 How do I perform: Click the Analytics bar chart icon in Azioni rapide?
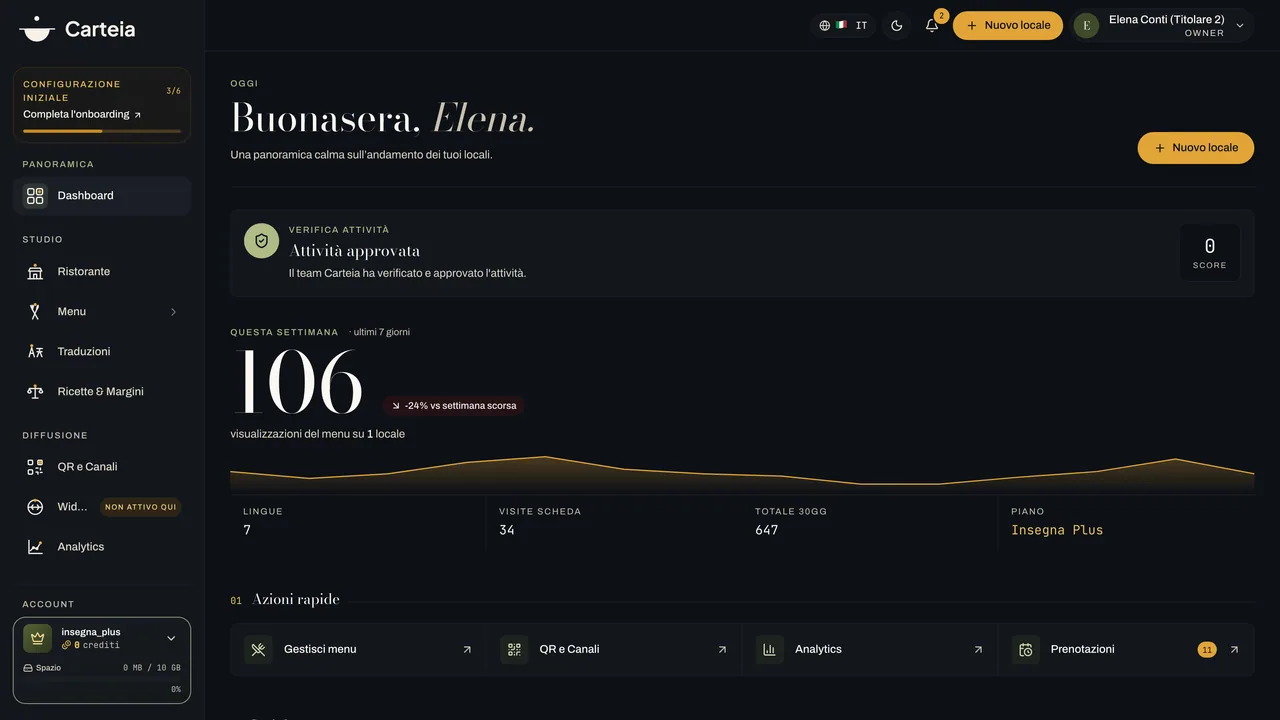[770, 650]
